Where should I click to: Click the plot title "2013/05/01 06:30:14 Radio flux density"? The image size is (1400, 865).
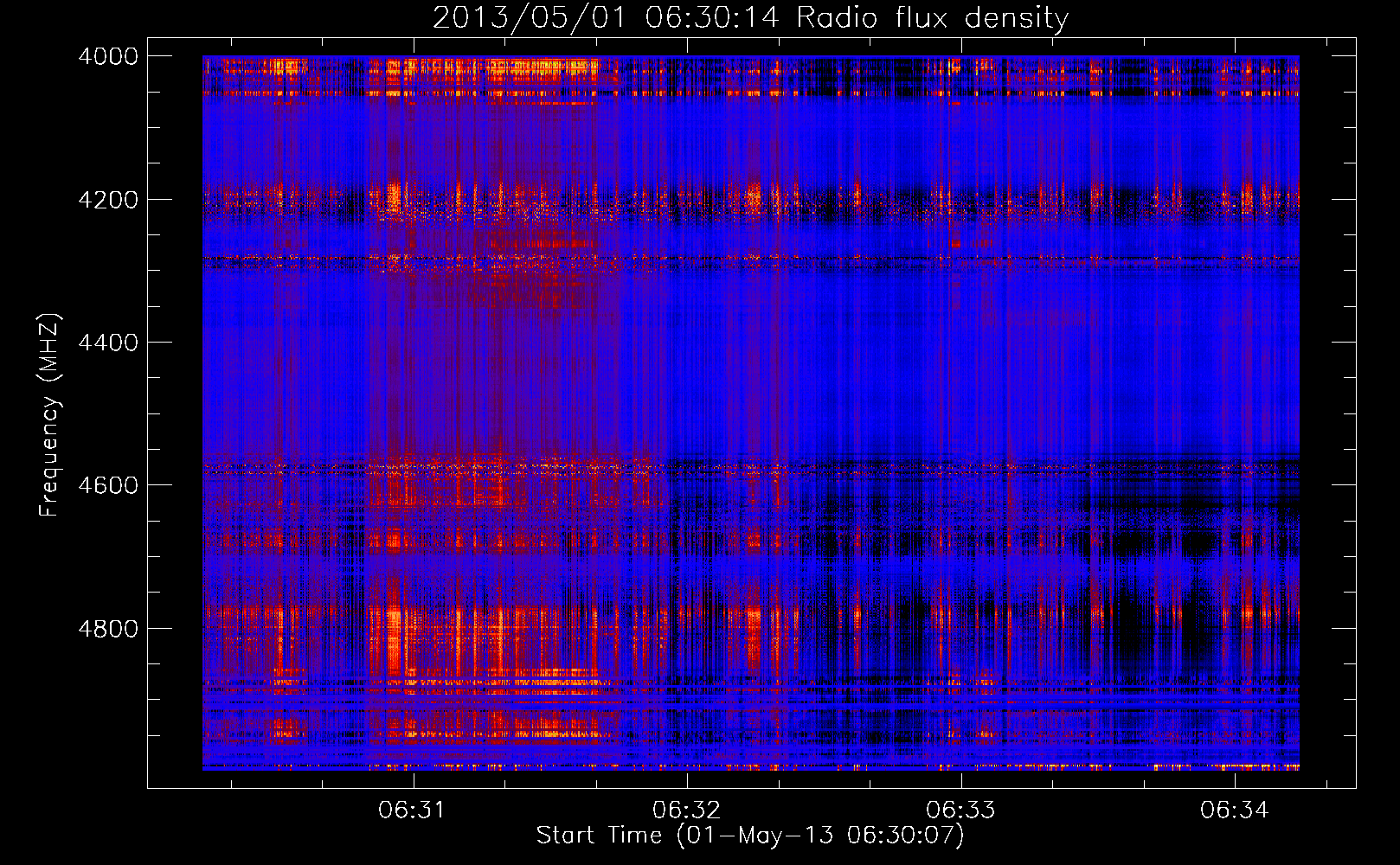[x=750, y=18]
